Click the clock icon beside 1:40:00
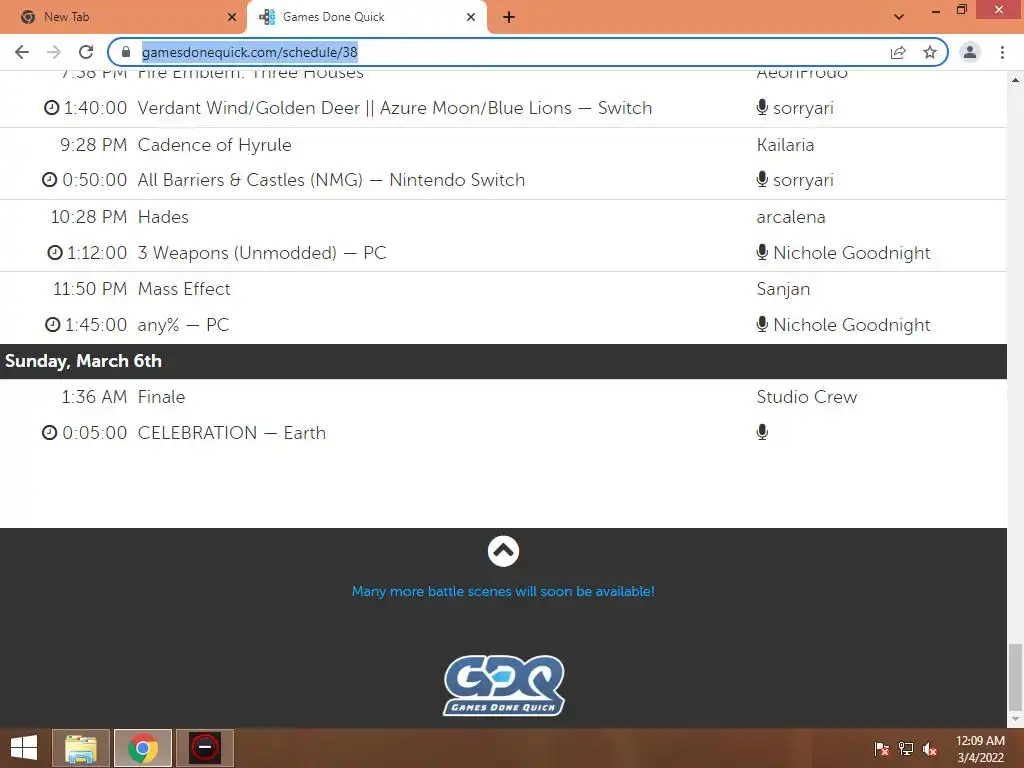Screen dimensions: 1024x768 (52, 108)
